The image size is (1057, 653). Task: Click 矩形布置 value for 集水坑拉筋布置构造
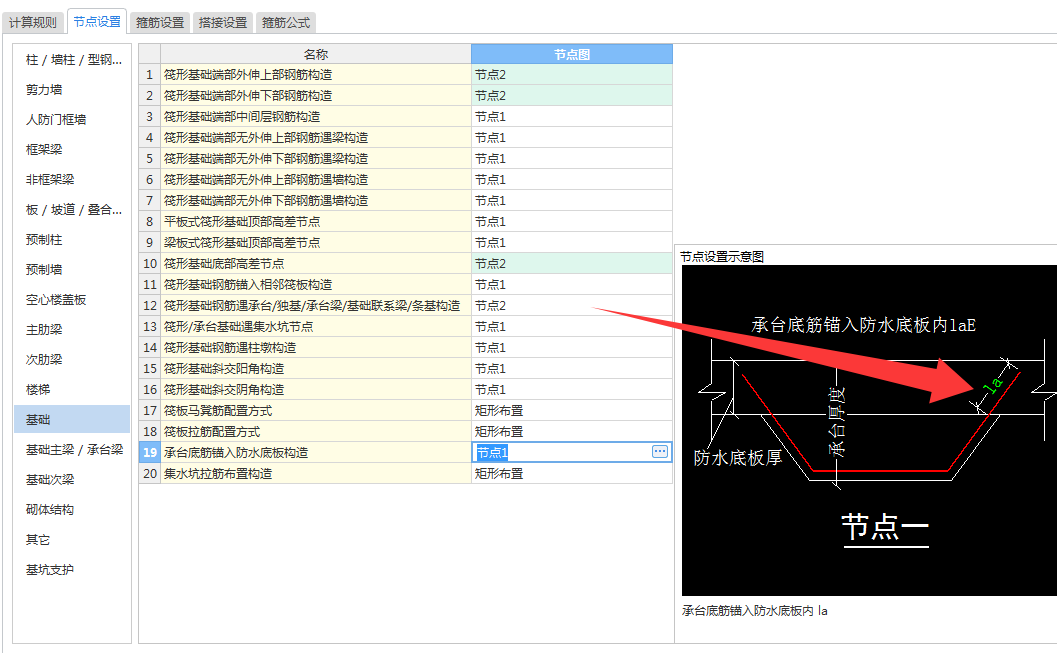click(572, 473)
